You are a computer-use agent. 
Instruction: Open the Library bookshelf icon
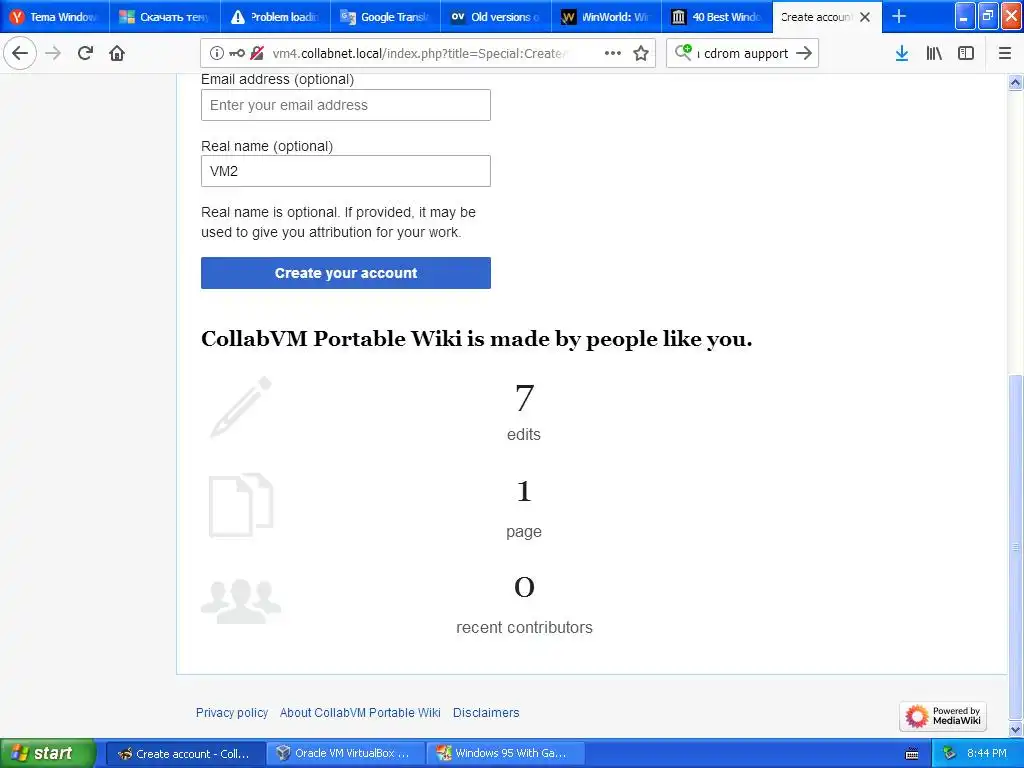pyautogui.click(x=934, y=53)
